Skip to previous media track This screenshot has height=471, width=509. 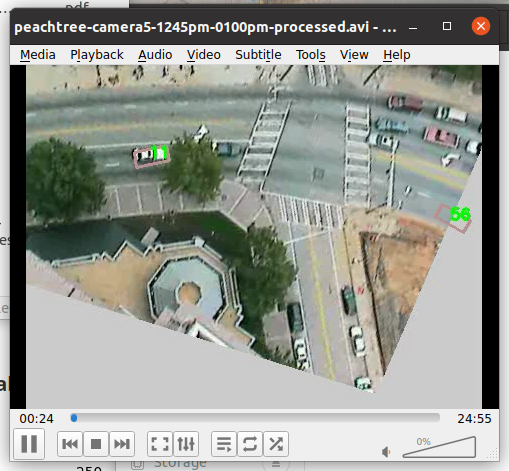(70, 444)
